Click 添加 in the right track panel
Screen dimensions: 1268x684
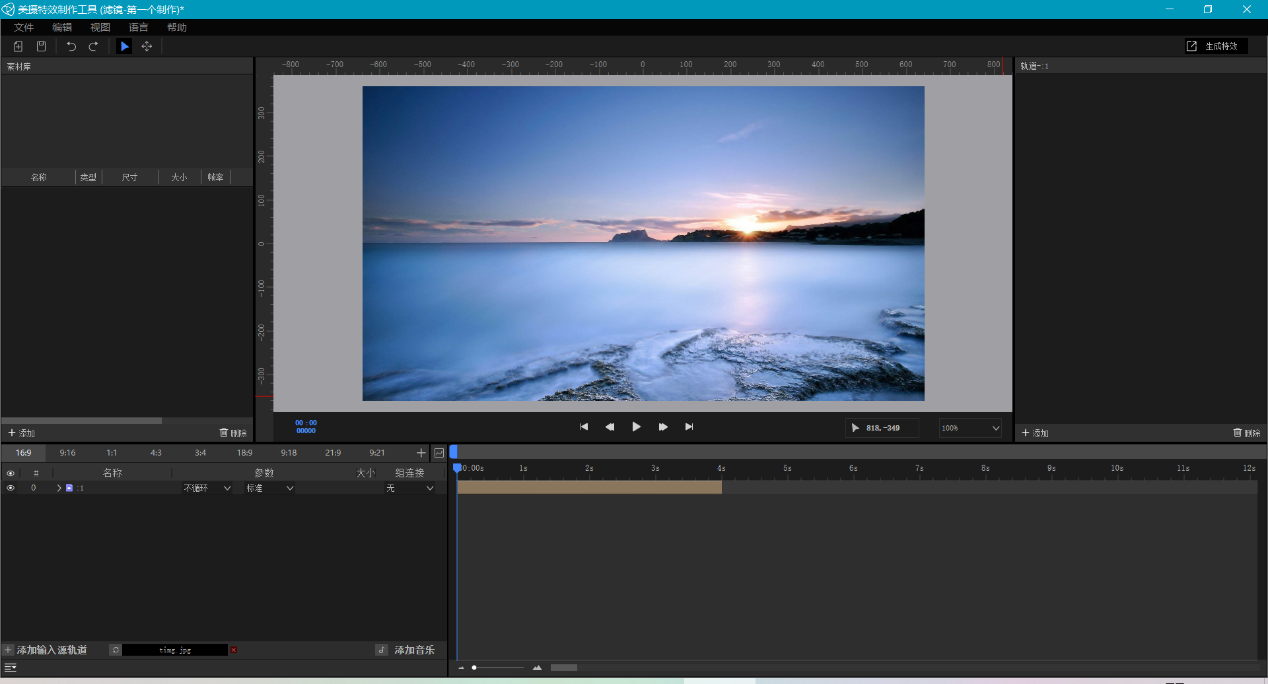(x=1034, y=433)
